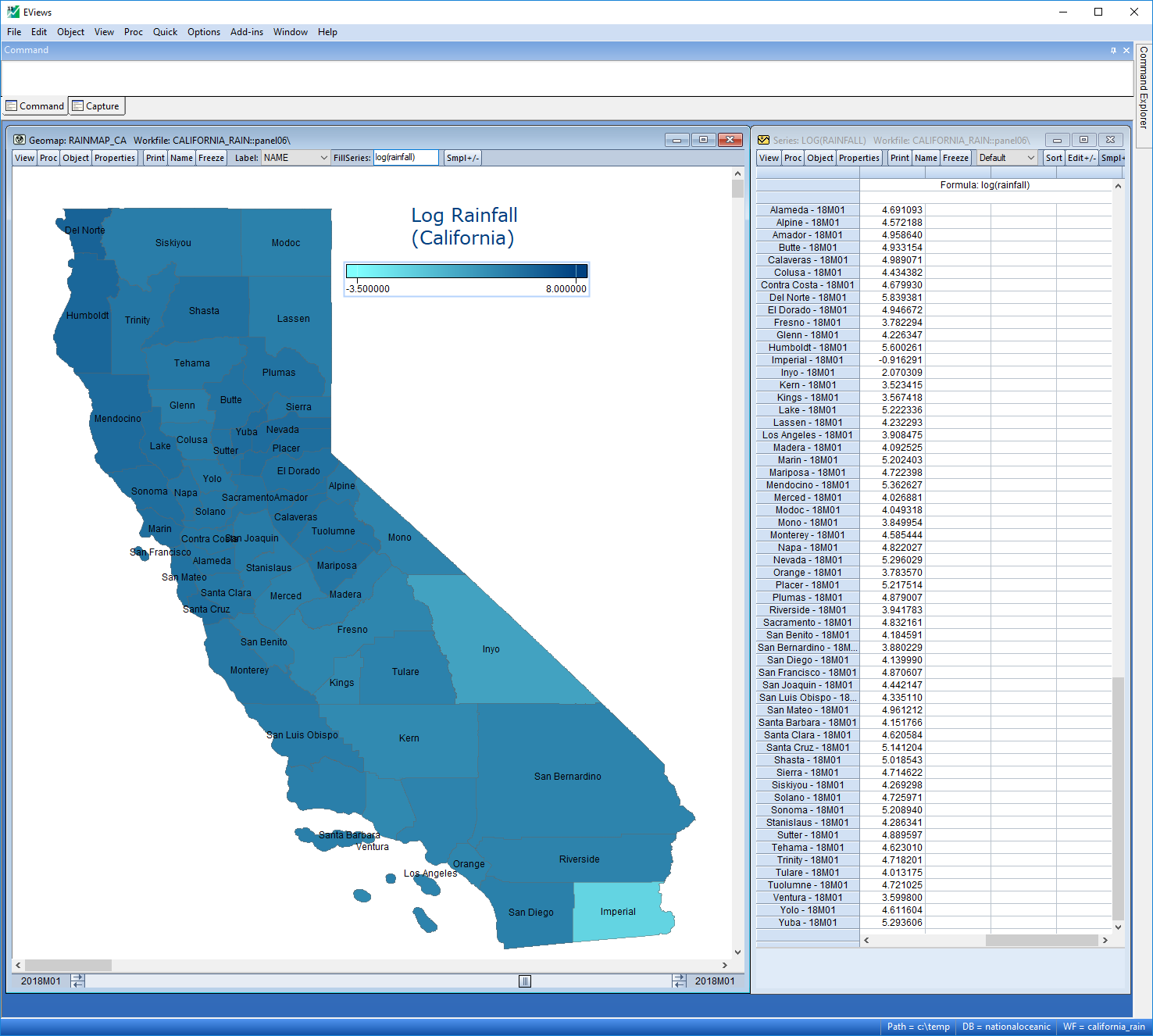The height and width of the screenshot is (1036, 1153).
Task: Pin the Command pane using pushpin icon
Action: [1113, 50]
